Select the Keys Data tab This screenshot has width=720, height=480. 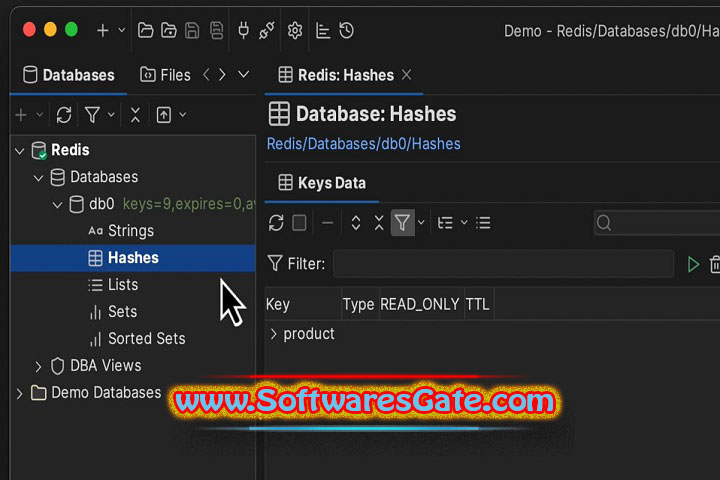(x=322, y=183)
